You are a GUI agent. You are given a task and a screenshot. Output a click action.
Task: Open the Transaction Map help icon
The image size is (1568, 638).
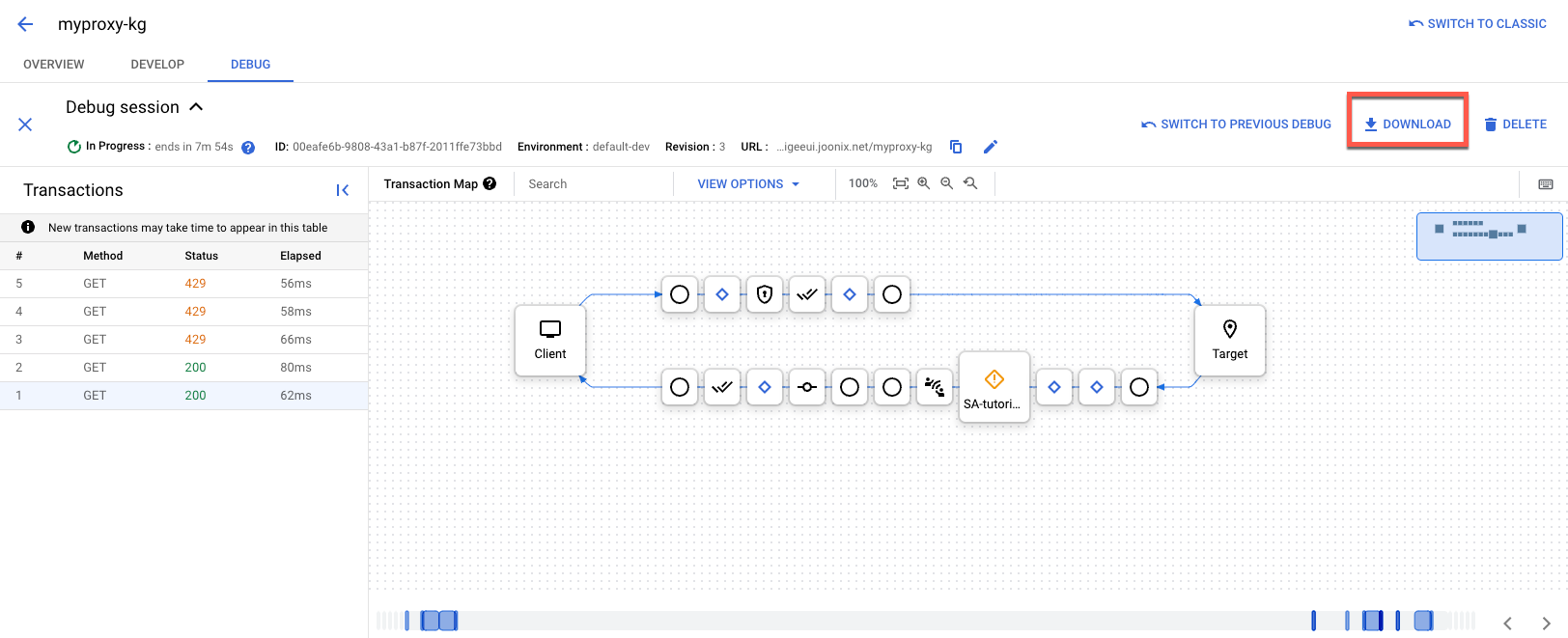[x=490, y=183]
